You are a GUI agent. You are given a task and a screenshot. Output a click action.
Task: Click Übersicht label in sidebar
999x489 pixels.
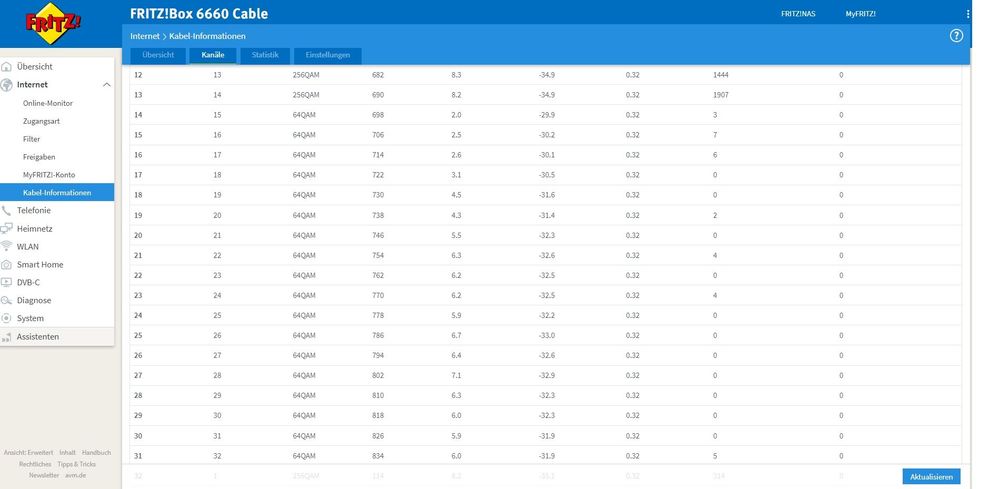(x=34, y=67)
